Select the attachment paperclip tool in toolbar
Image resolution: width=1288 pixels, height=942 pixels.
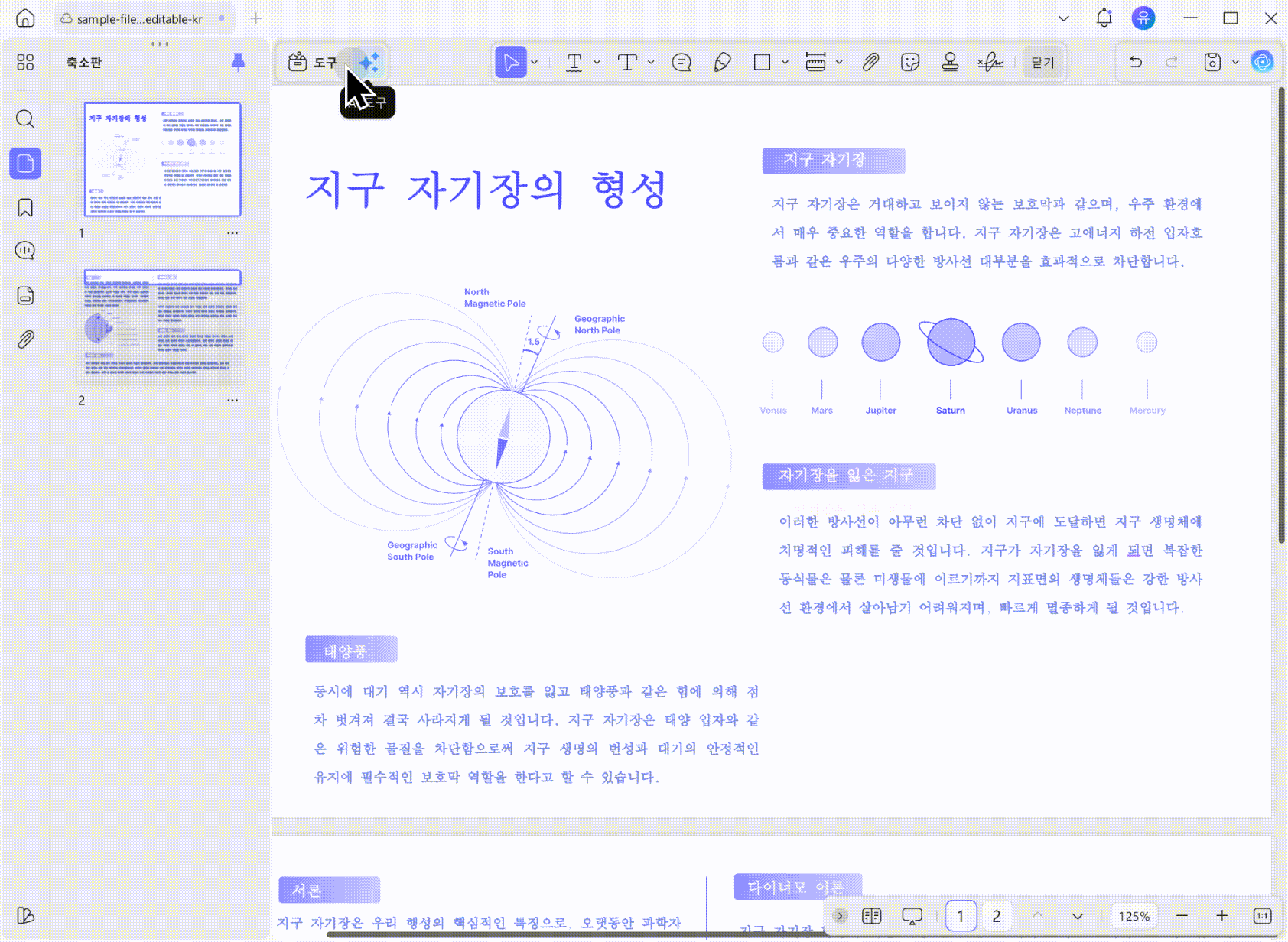coord(870,62)
